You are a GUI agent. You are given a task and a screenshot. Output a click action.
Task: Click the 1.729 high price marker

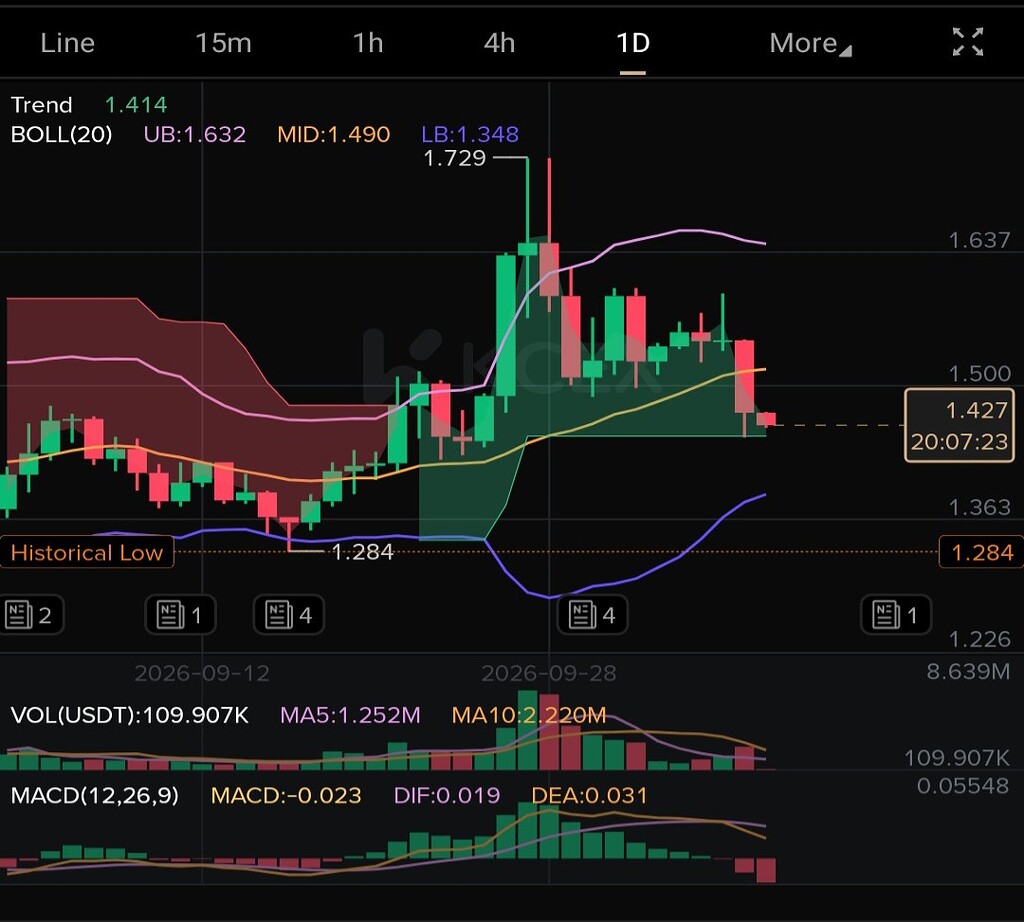click(455, 158)
